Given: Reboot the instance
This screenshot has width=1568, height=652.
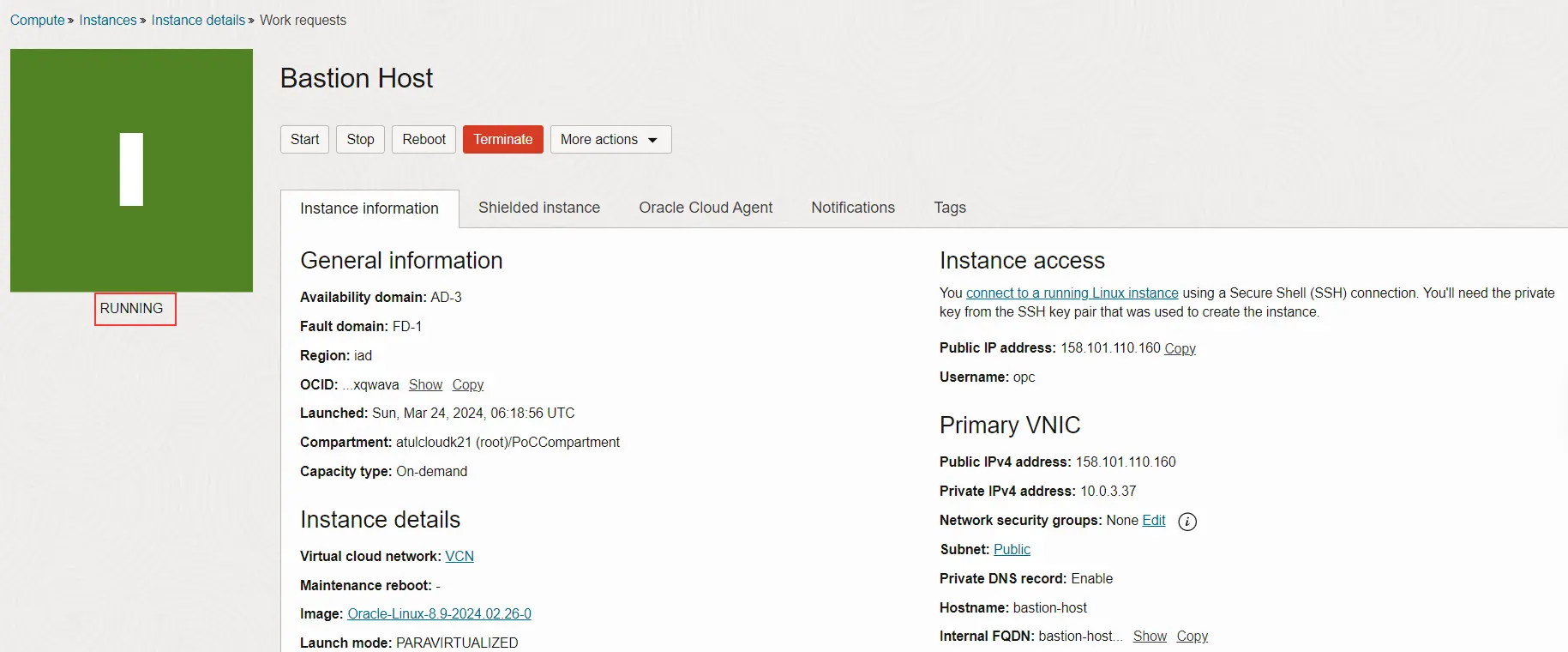Looking at the screenshot, I should coord(424,140).
